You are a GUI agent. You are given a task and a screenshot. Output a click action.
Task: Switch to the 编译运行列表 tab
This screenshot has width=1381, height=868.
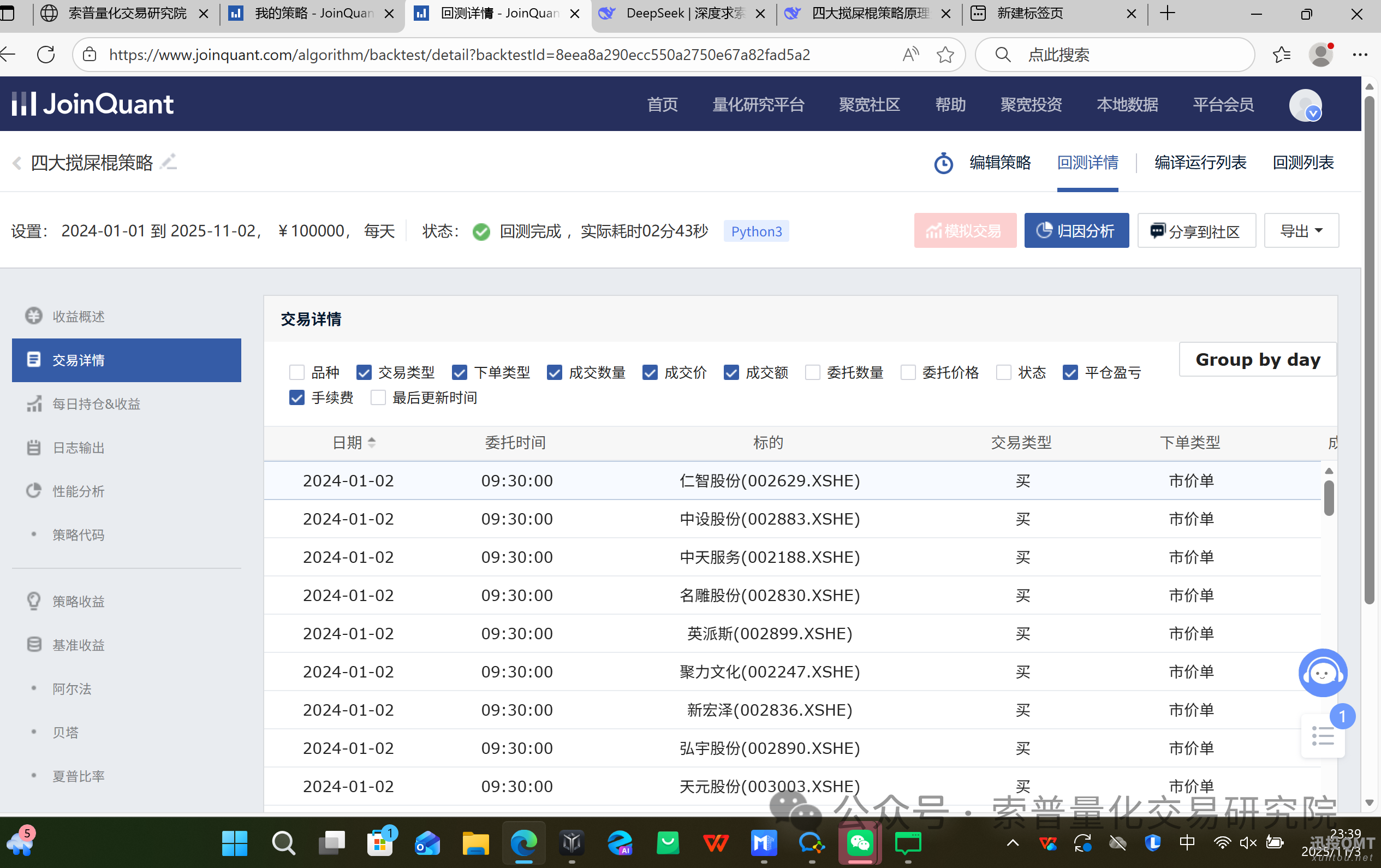pos(1200,162)
